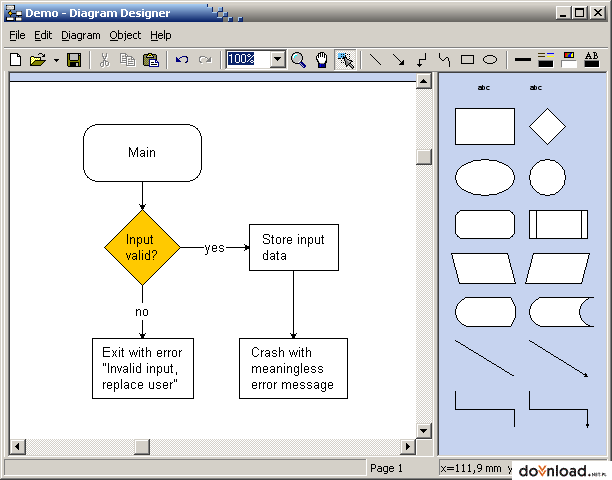The width and height of the screenshot is (612, 480).
Task: Toggle the select/edit pointer tool
Action: (345, 60)
